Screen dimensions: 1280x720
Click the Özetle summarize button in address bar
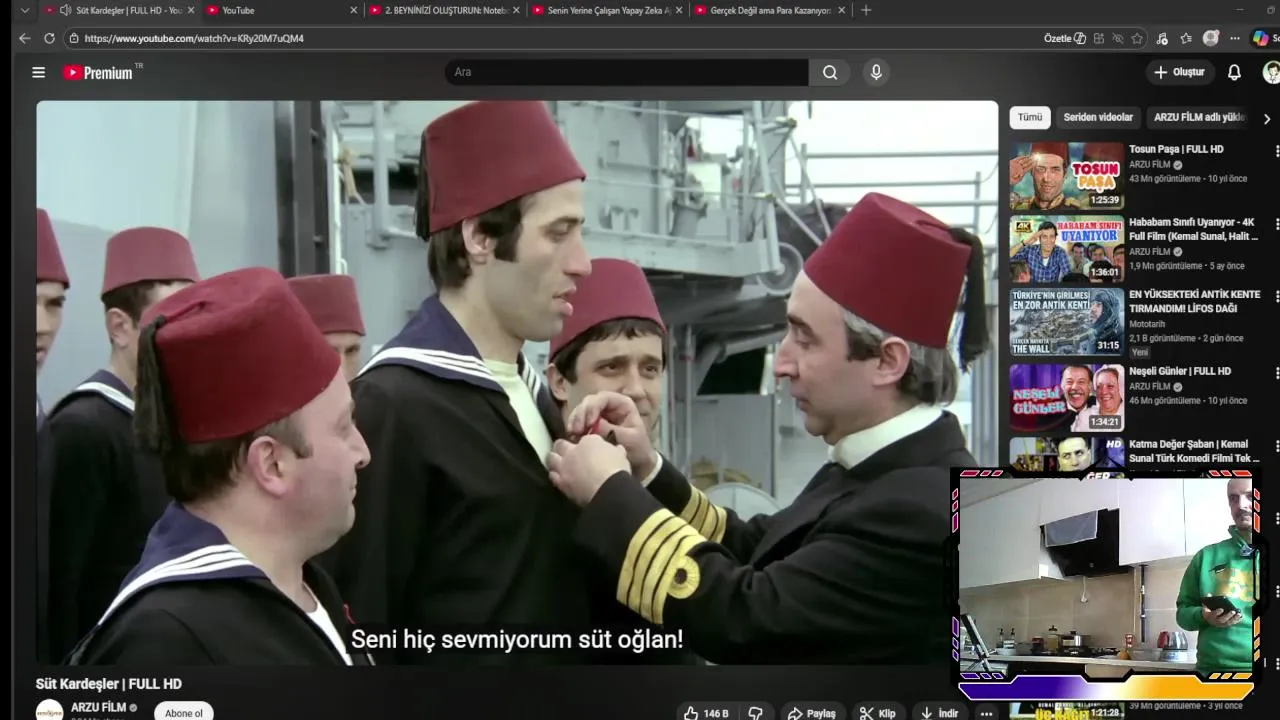pos(1065,38)
